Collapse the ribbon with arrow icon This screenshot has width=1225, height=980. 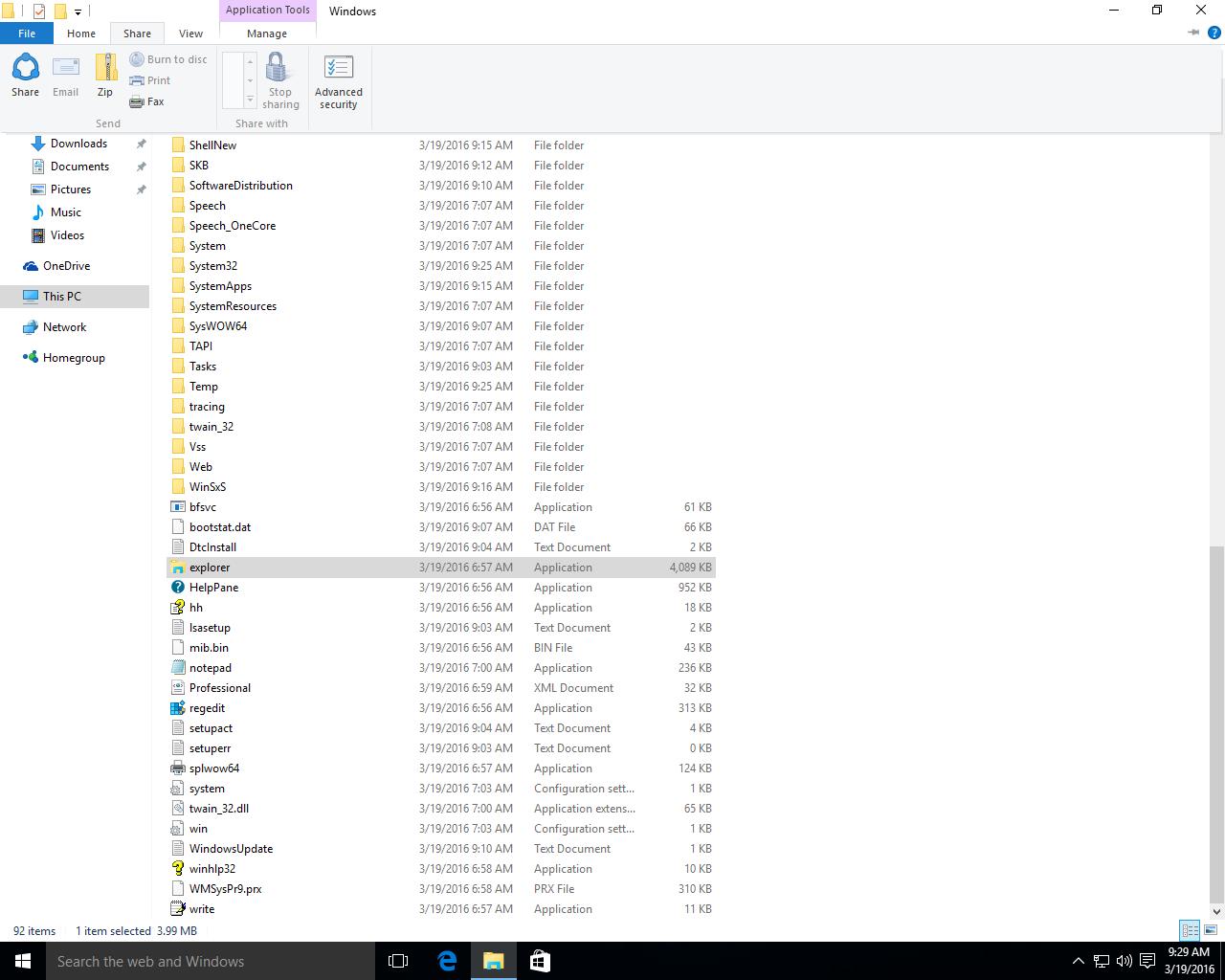pos(1193,33)
